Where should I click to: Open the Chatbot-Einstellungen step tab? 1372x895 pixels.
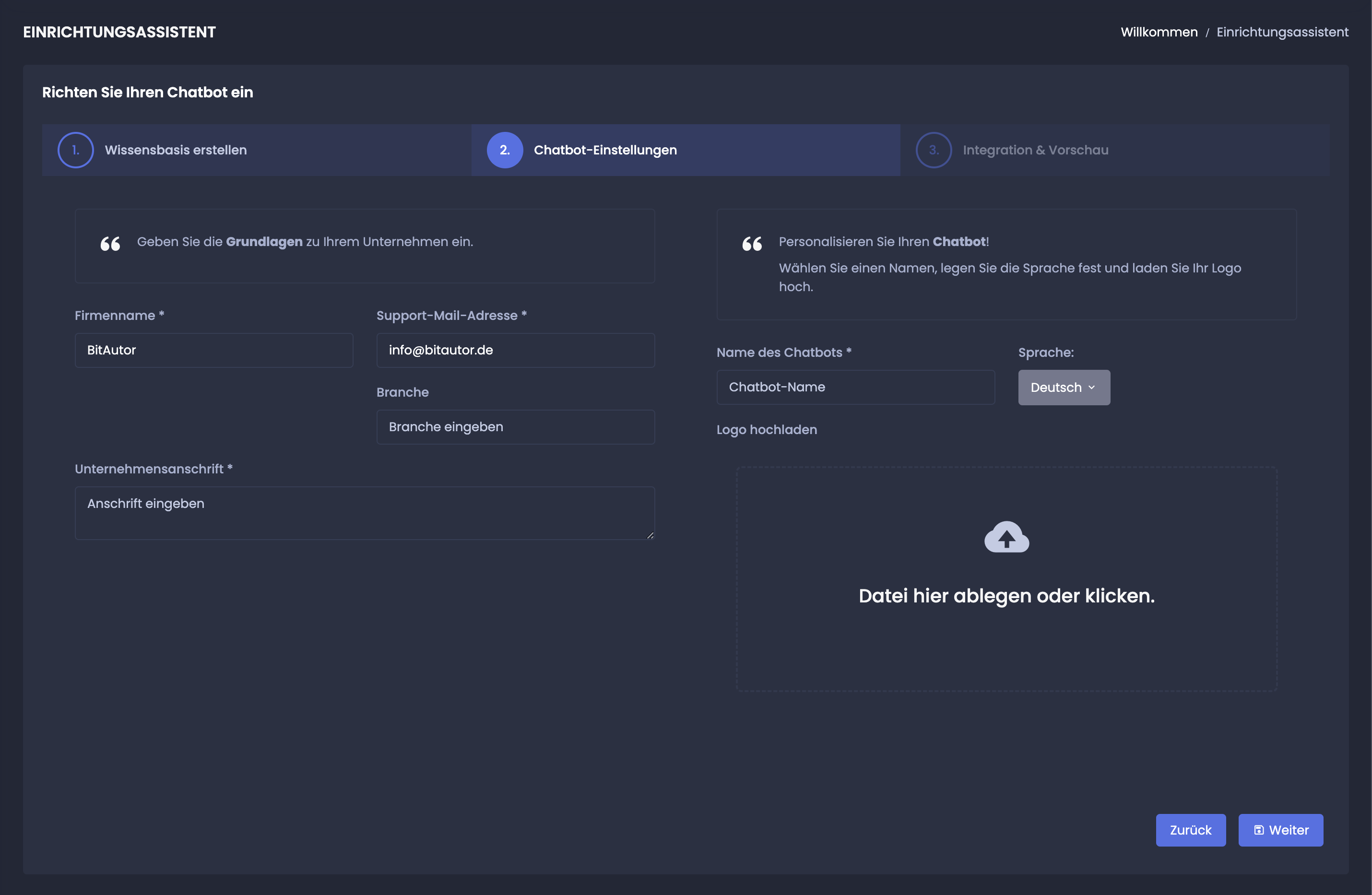coord(605,150)
